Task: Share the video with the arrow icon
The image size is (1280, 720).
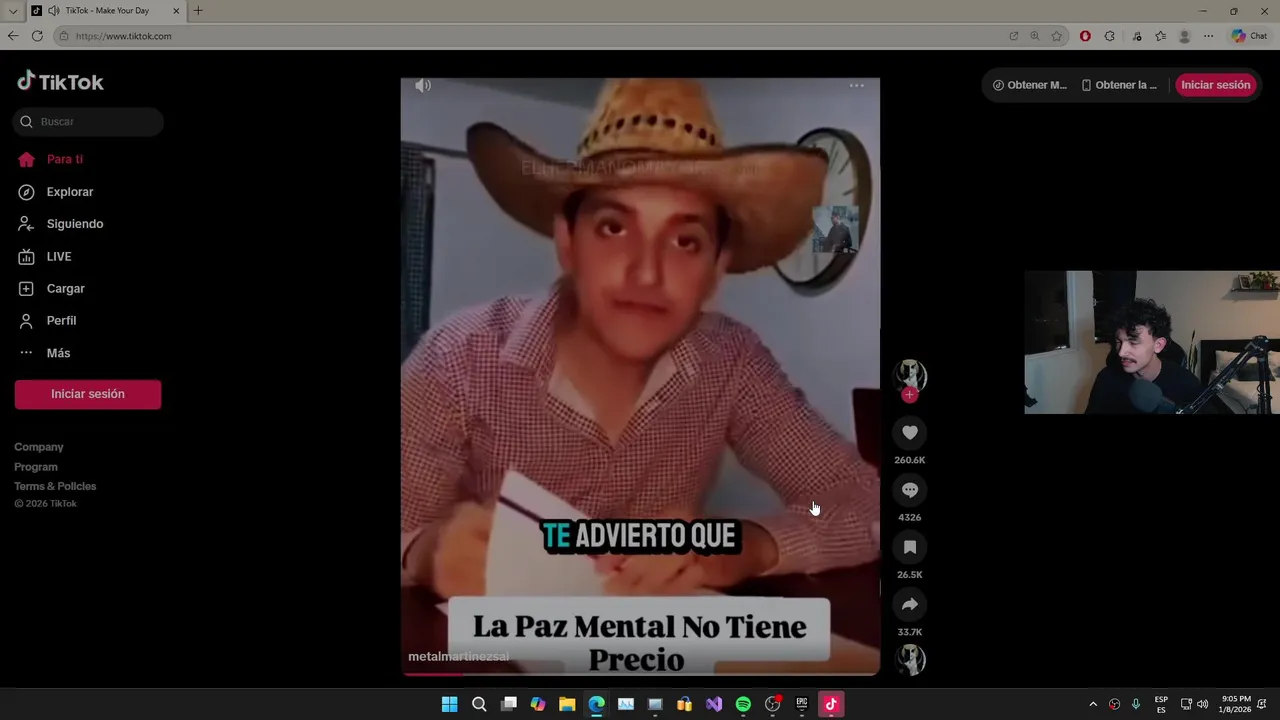Action: click(x=910, y=604)
